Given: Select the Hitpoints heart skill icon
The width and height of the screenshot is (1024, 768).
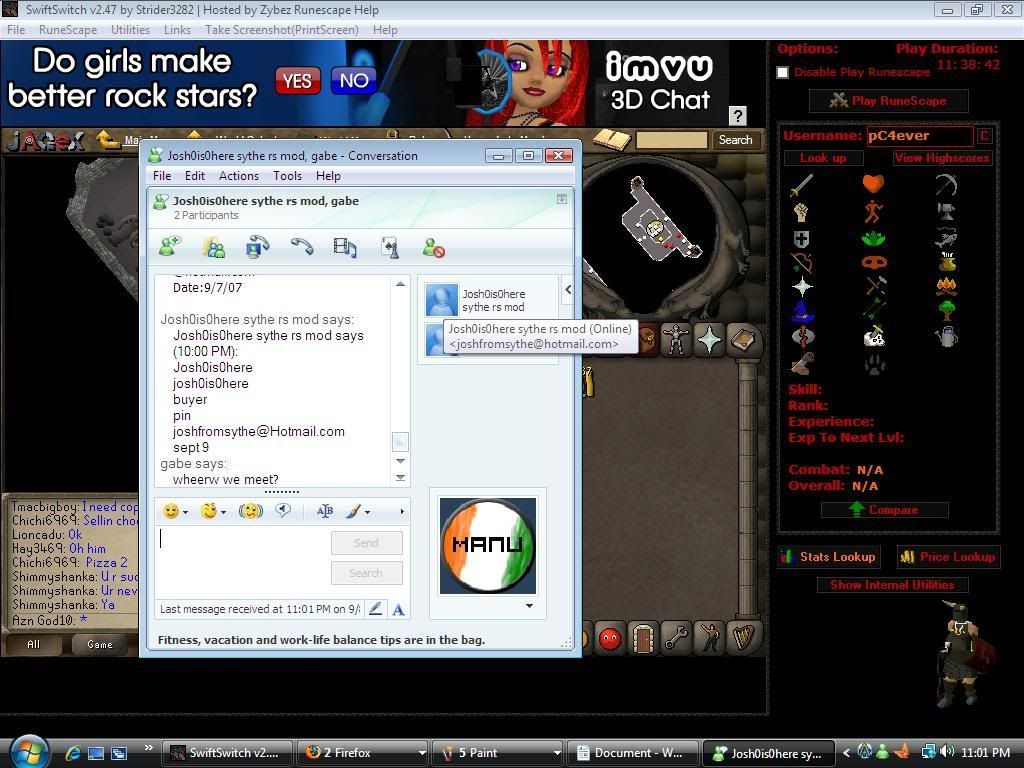Looking at the screenshot, I should click(x=873, y=184).
